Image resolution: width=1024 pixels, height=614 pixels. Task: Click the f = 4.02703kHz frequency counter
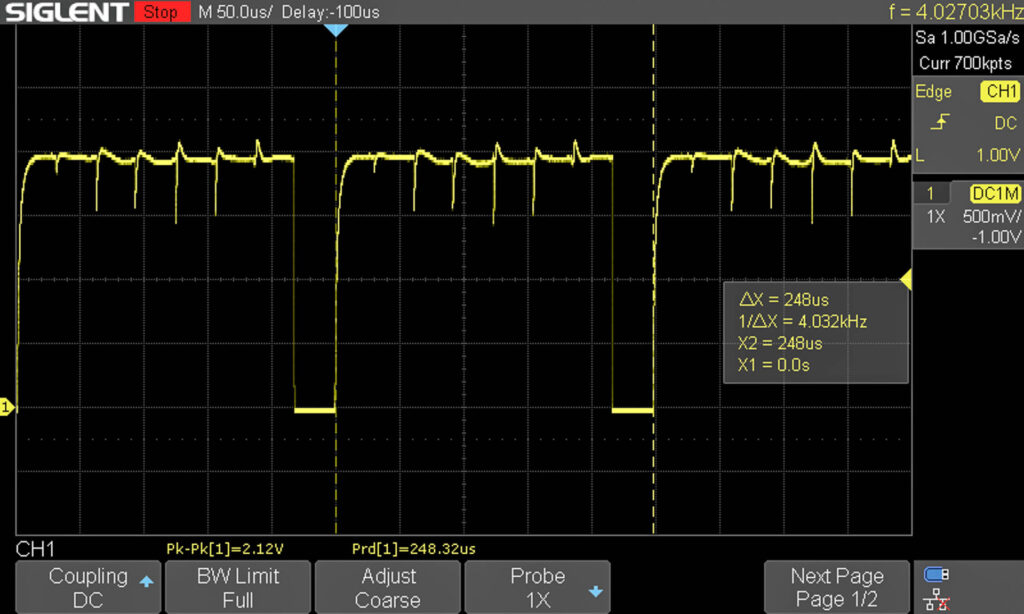click(955, 12)
